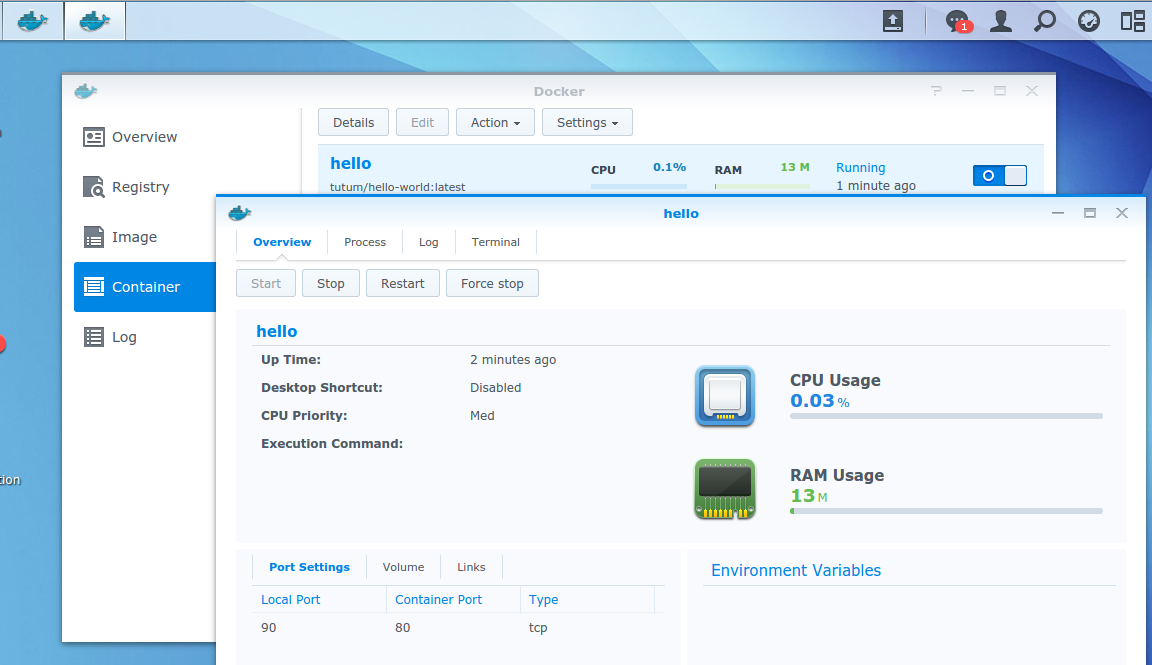Image resolution: width=1152 pixels, height=665 pixels.
Task: Click the CPU Priority value Med
Action: [x=482, y=416]
